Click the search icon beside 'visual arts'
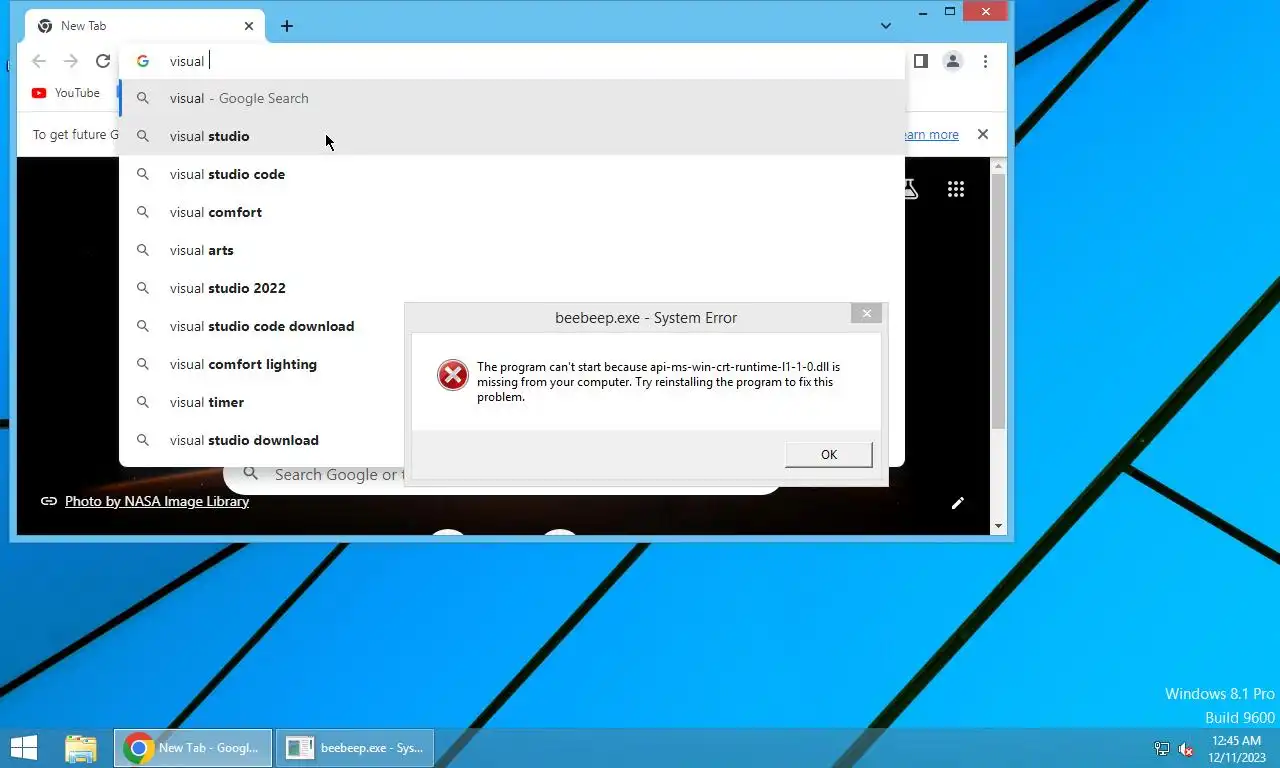The image size is (1280, 768). (x=143, y=250)
